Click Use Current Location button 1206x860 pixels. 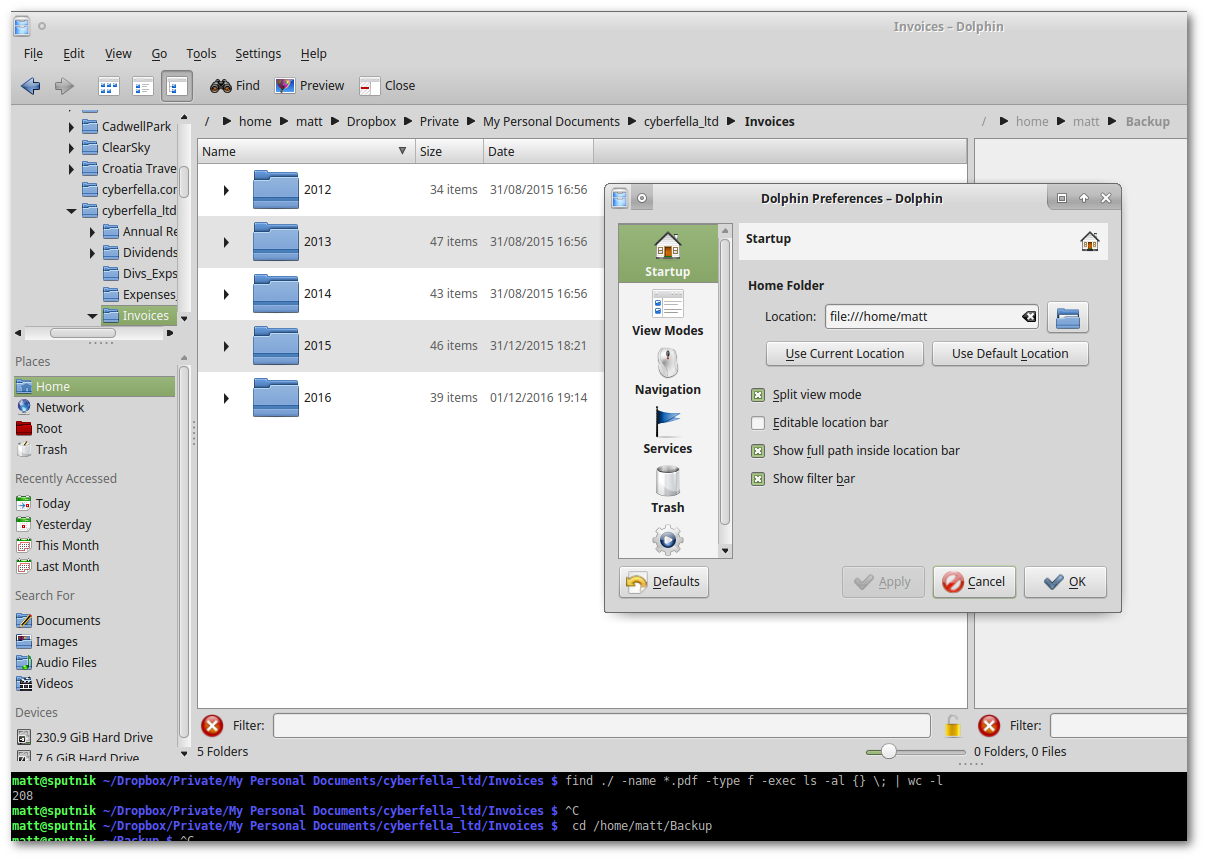pyautogui.click(x=845, y=354)
